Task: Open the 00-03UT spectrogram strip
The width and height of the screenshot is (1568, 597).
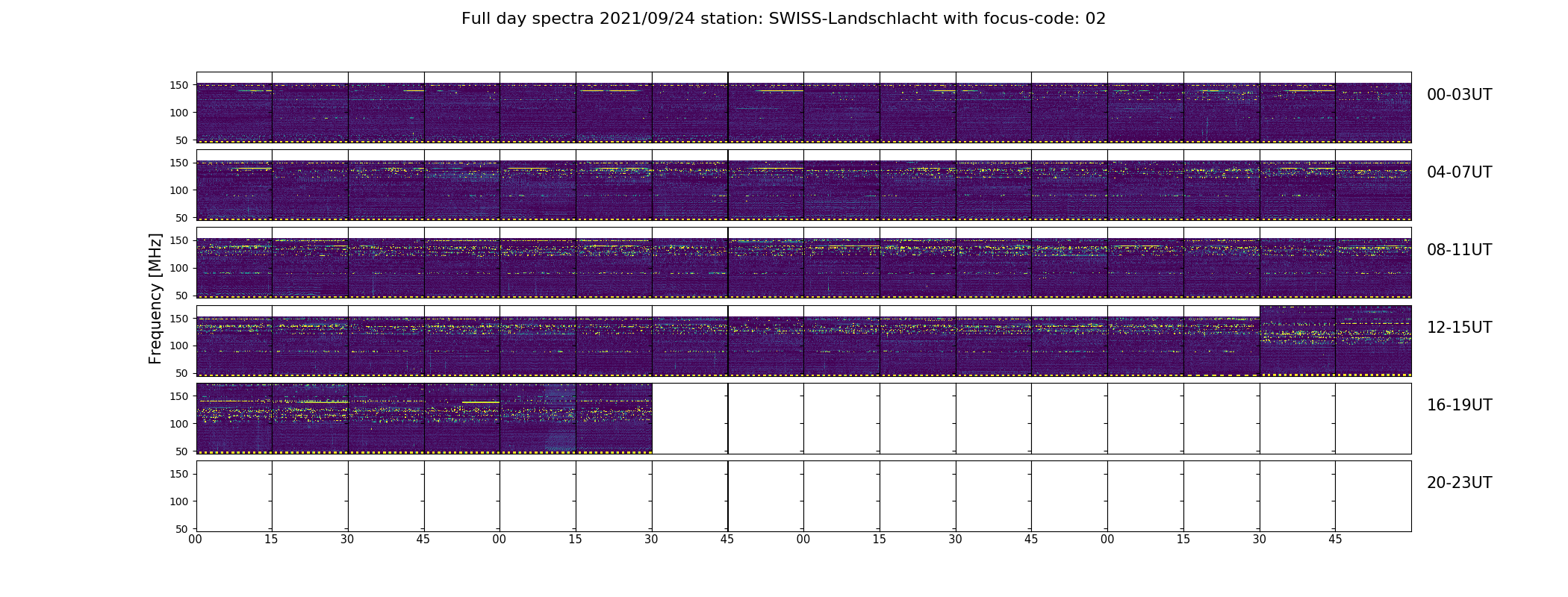Action: coord(803,107)
